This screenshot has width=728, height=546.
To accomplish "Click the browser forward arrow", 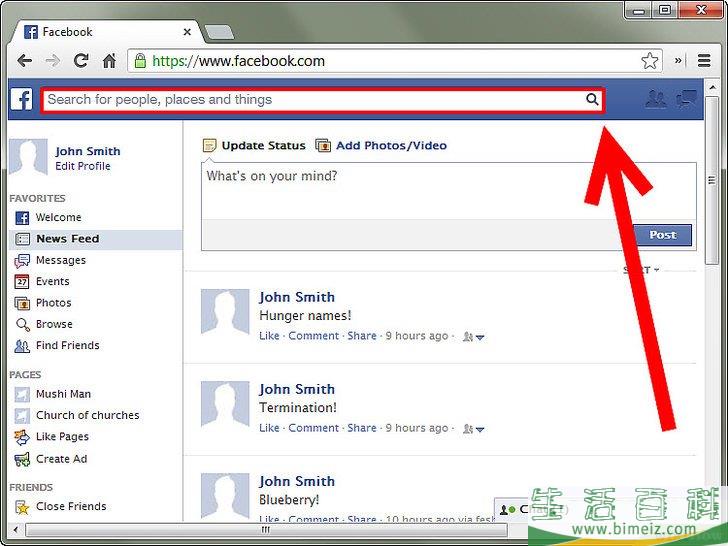I will click(x=52, y=61).
